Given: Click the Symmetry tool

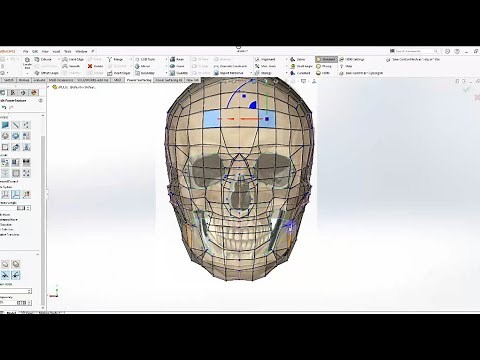Looking at the screenshot, I should click(145, 73).
